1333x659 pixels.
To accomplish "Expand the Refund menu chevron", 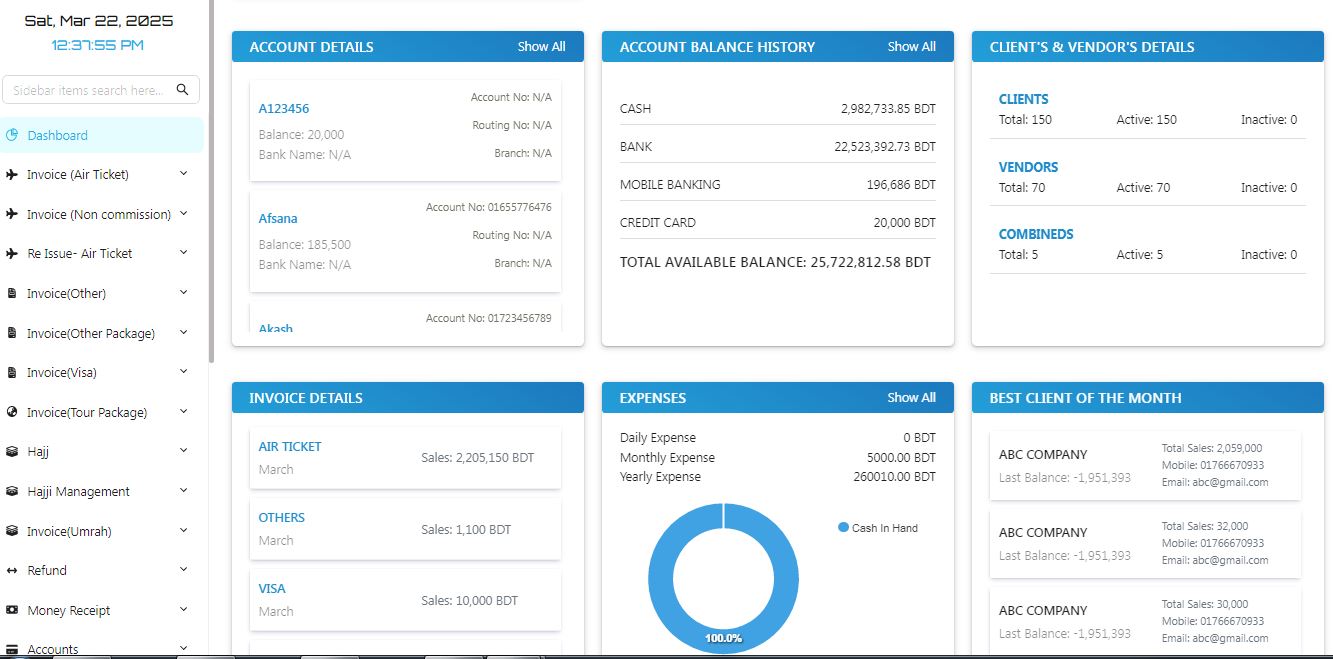I will (x=183, y=569).
